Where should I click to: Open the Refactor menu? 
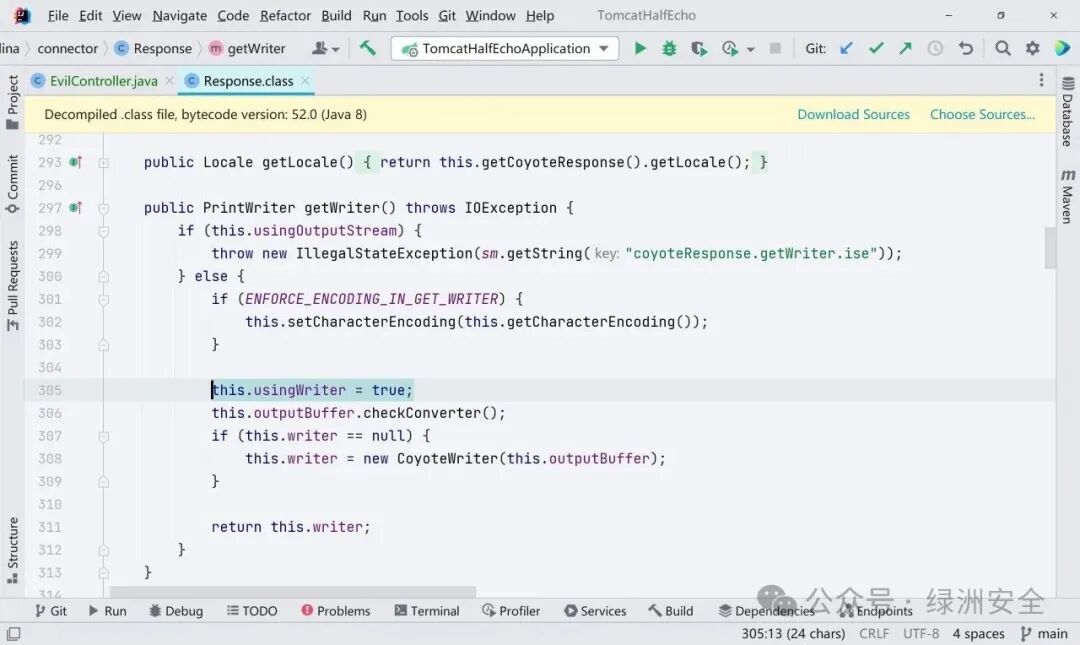(x=285, y=15)
